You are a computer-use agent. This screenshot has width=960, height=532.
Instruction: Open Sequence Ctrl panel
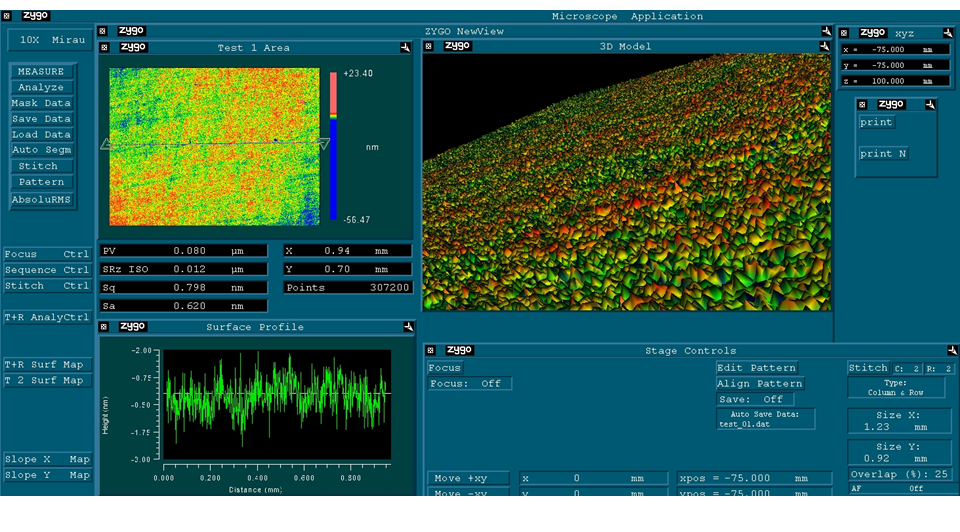47,270
